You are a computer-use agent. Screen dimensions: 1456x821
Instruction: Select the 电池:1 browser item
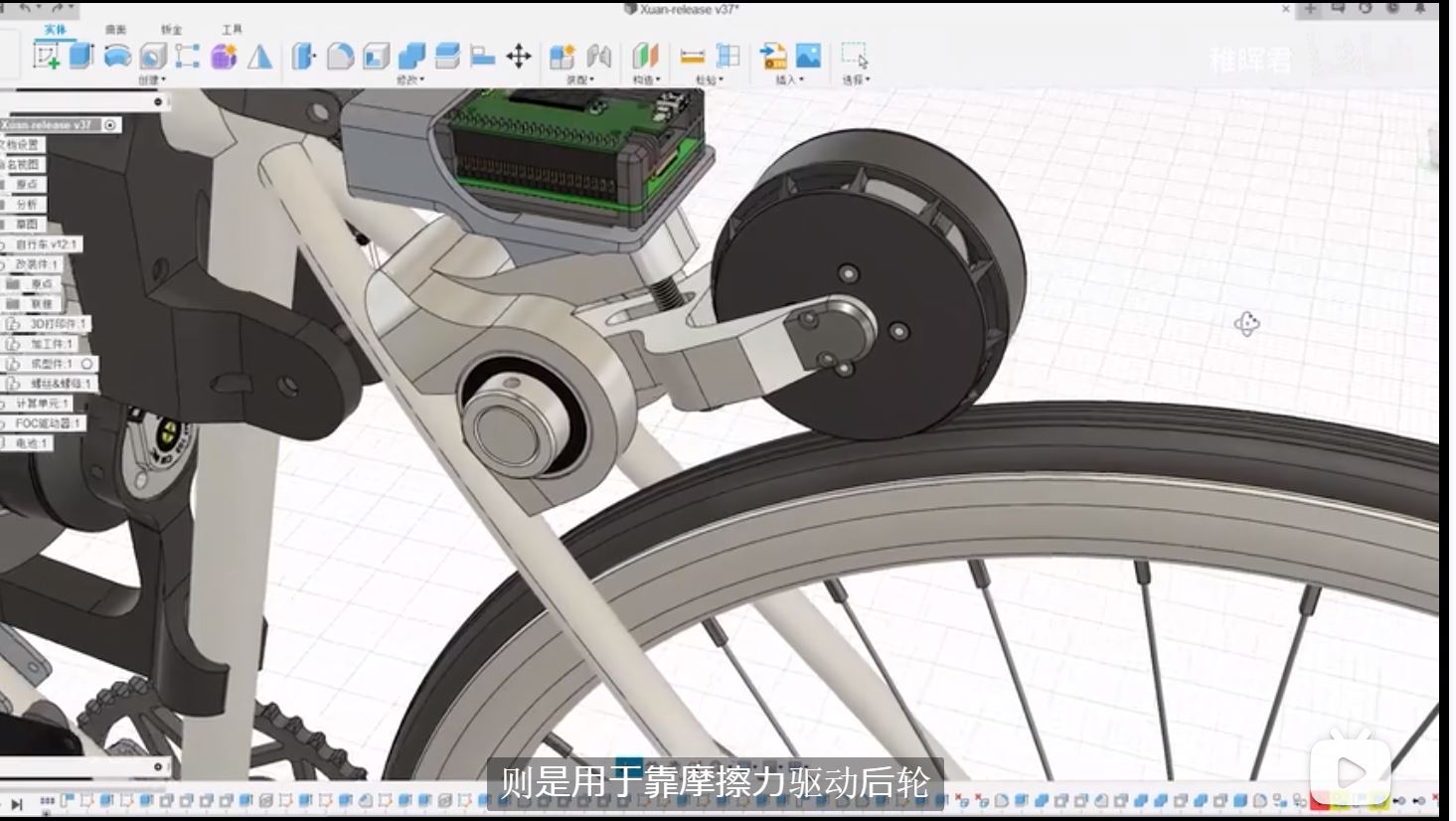pyautogui.click(x=30, y=443)
